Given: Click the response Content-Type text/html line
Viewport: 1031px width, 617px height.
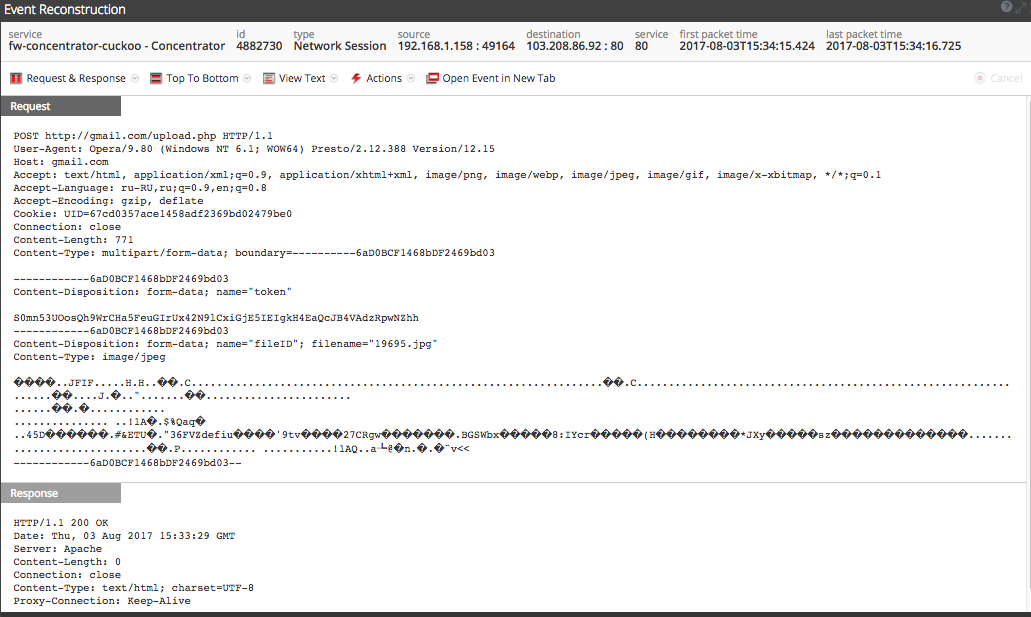Looking at the screenshot, I should pos(133,588).
